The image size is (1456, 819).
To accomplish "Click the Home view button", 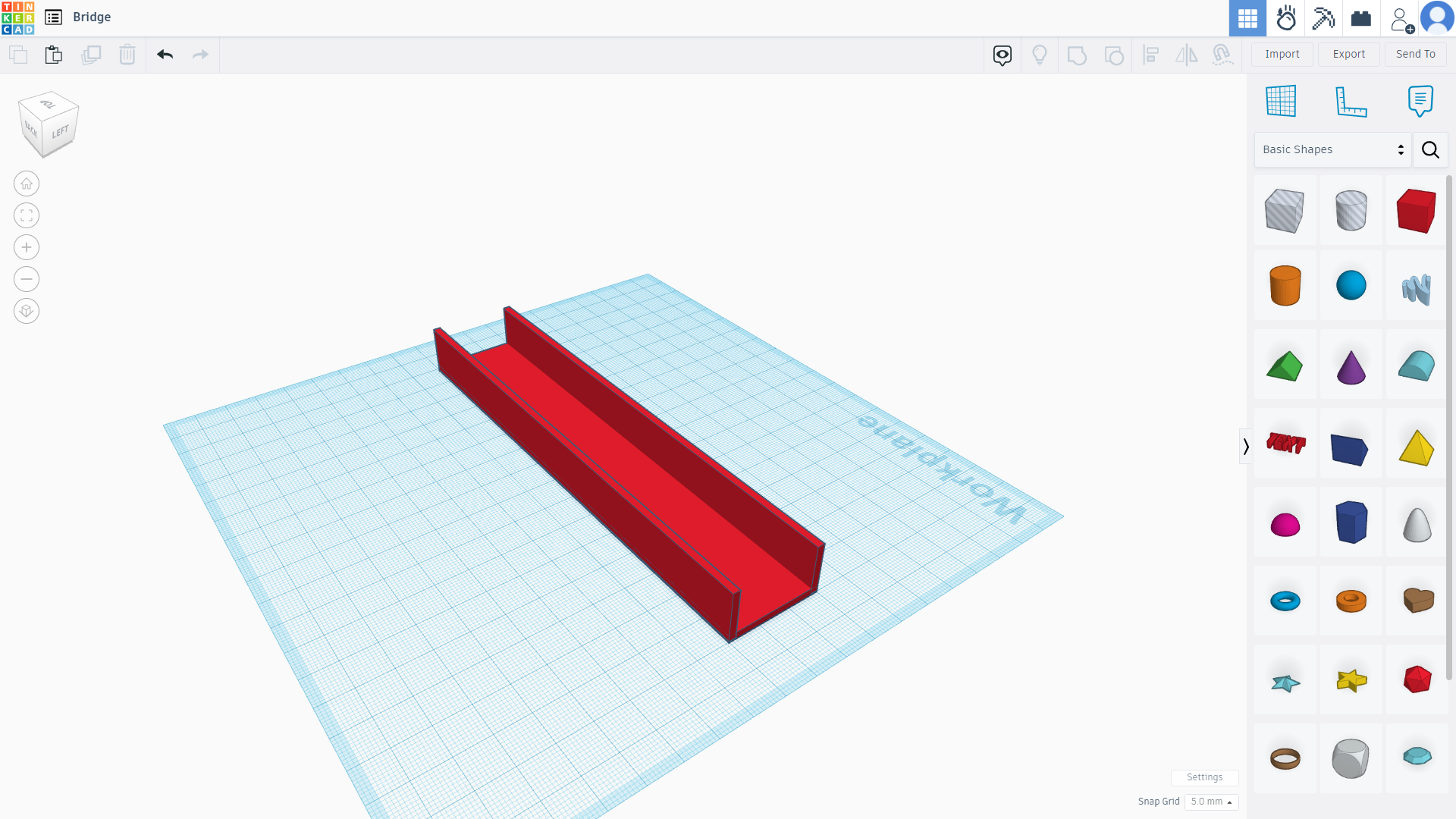I will click(27, 184).
